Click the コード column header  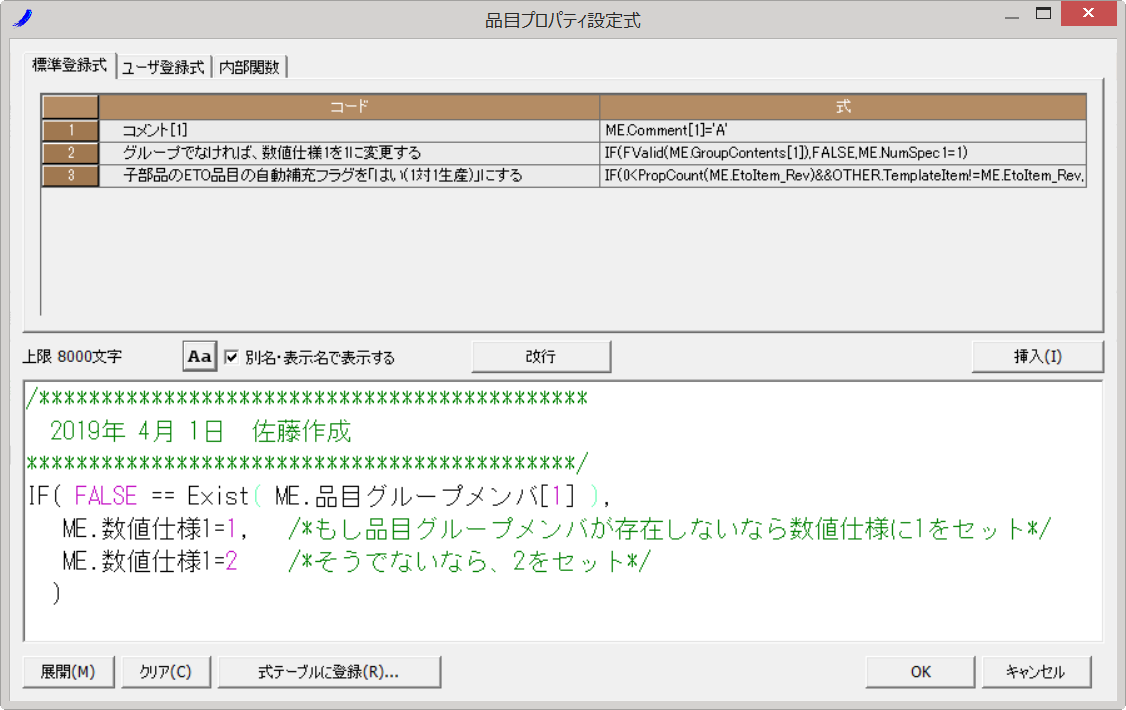click(349, 107)
